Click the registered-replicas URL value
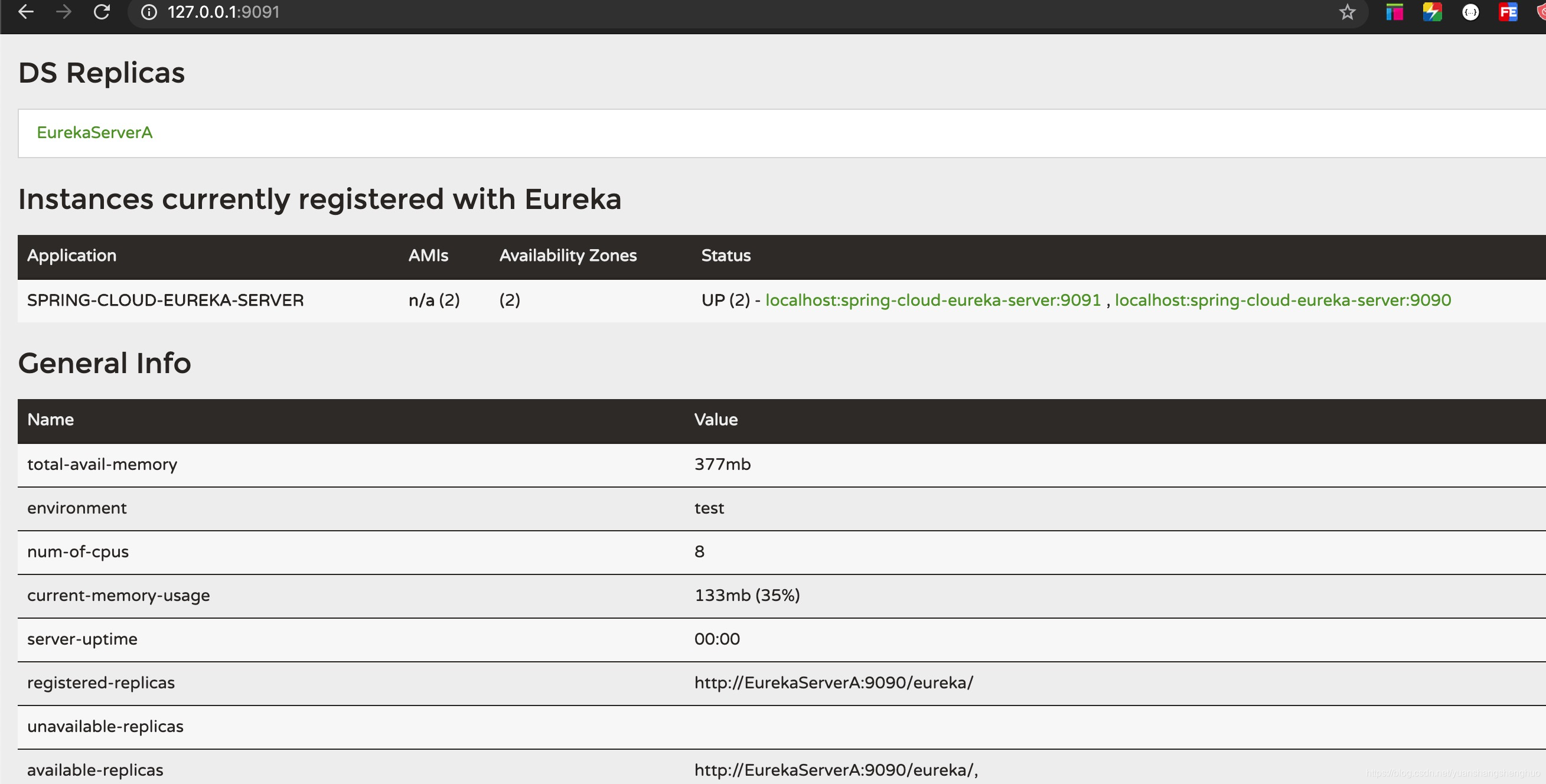The image size is (1546, 784). click(x=834, y=682)
